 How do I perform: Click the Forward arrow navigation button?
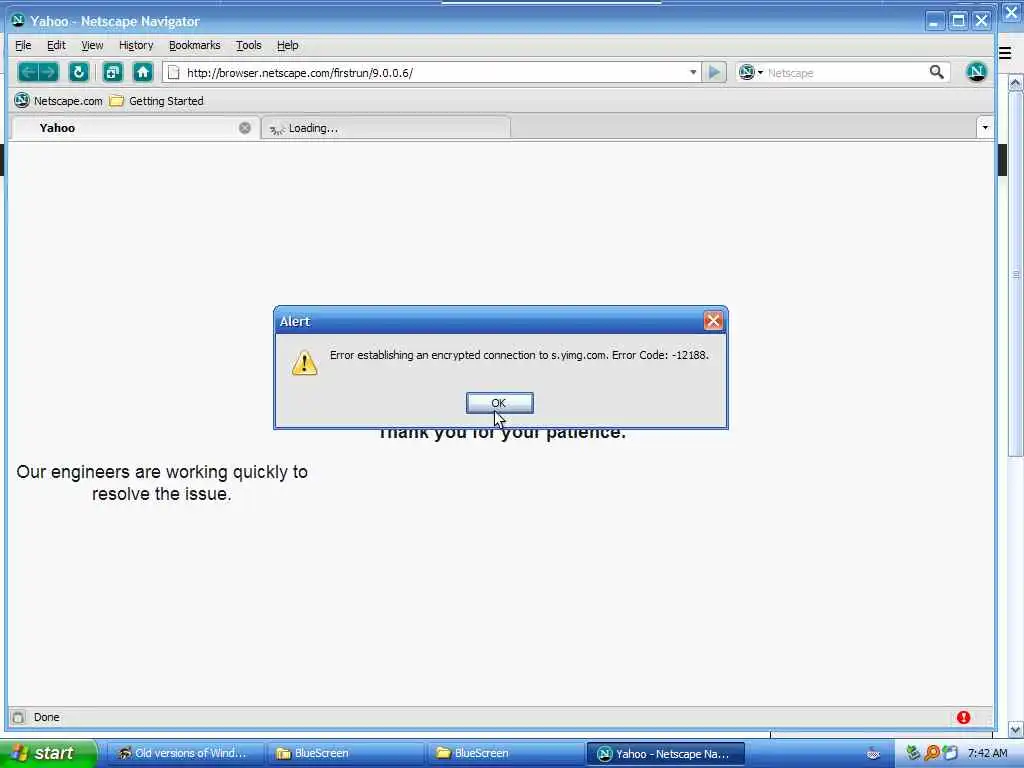coord(49,72)
